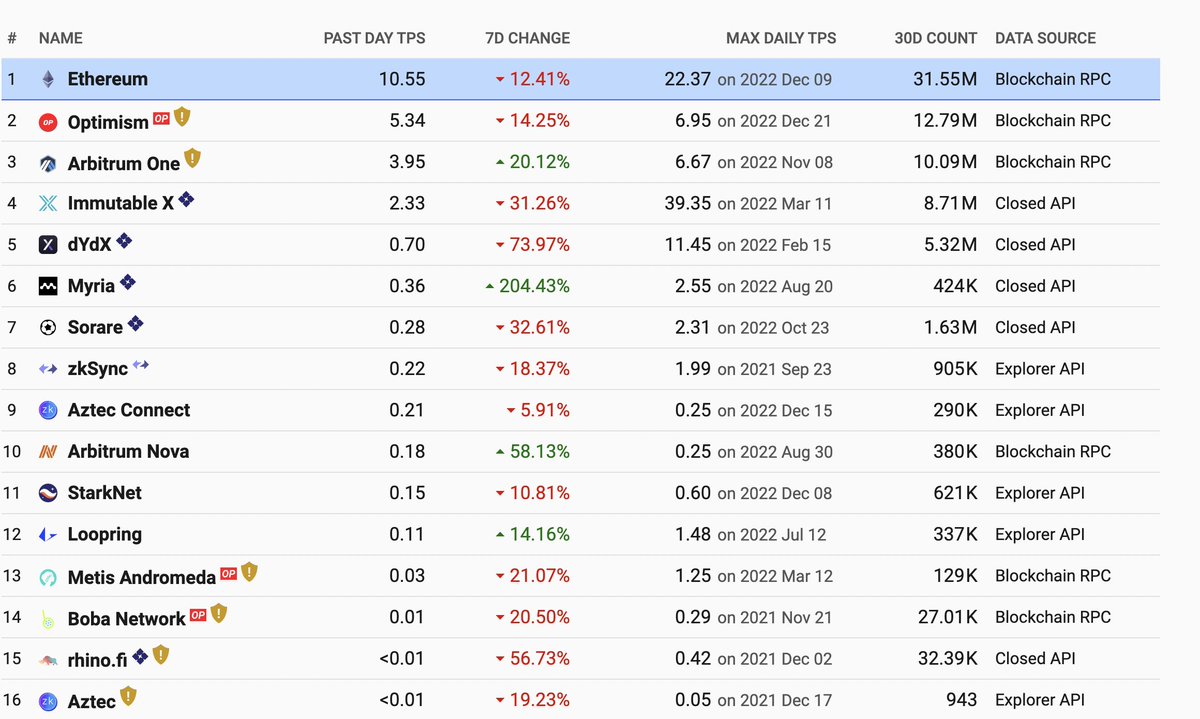
Task: Open the Loopring project link
Action: coord(104,535)
